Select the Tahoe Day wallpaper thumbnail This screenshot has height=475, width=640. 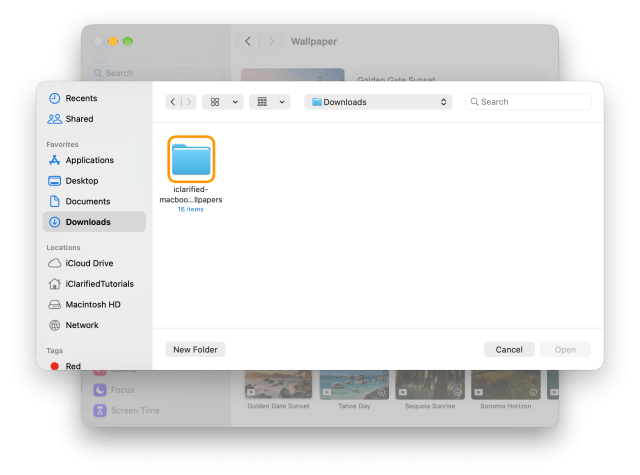tap(354, 384)
